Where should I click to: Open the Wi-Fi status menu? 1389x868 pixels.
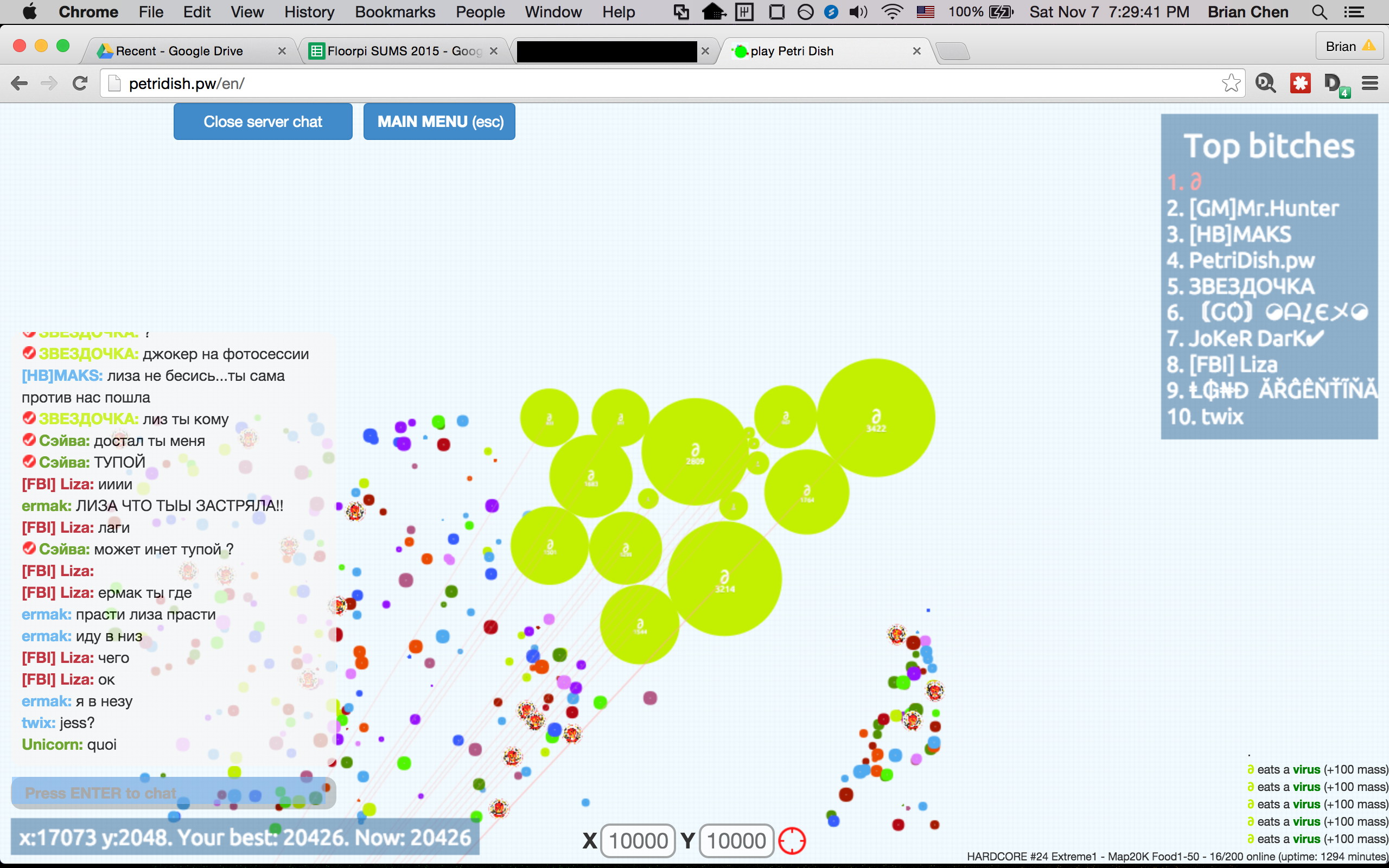click(891, 12)
